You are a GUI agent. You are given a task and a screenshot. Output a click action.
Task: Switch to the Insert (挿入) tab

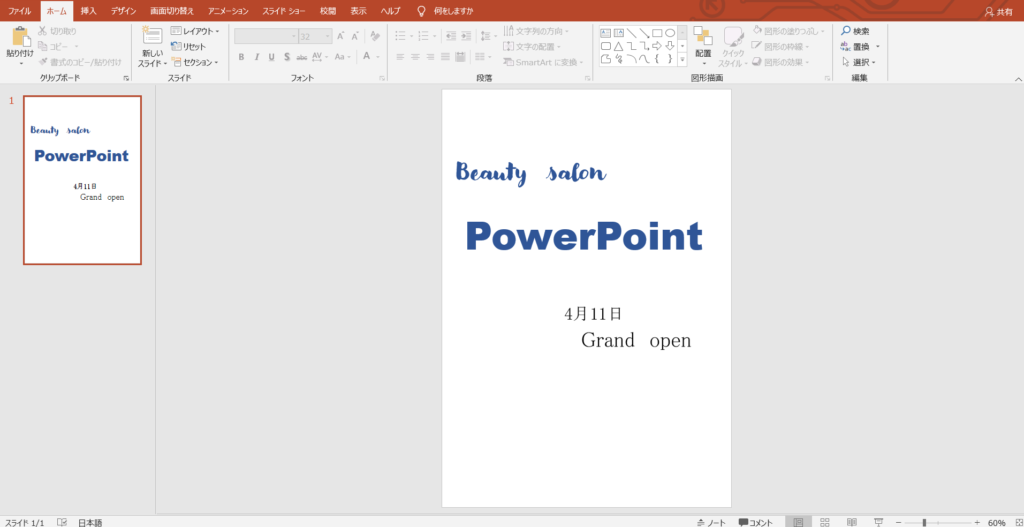coord(88,11)
